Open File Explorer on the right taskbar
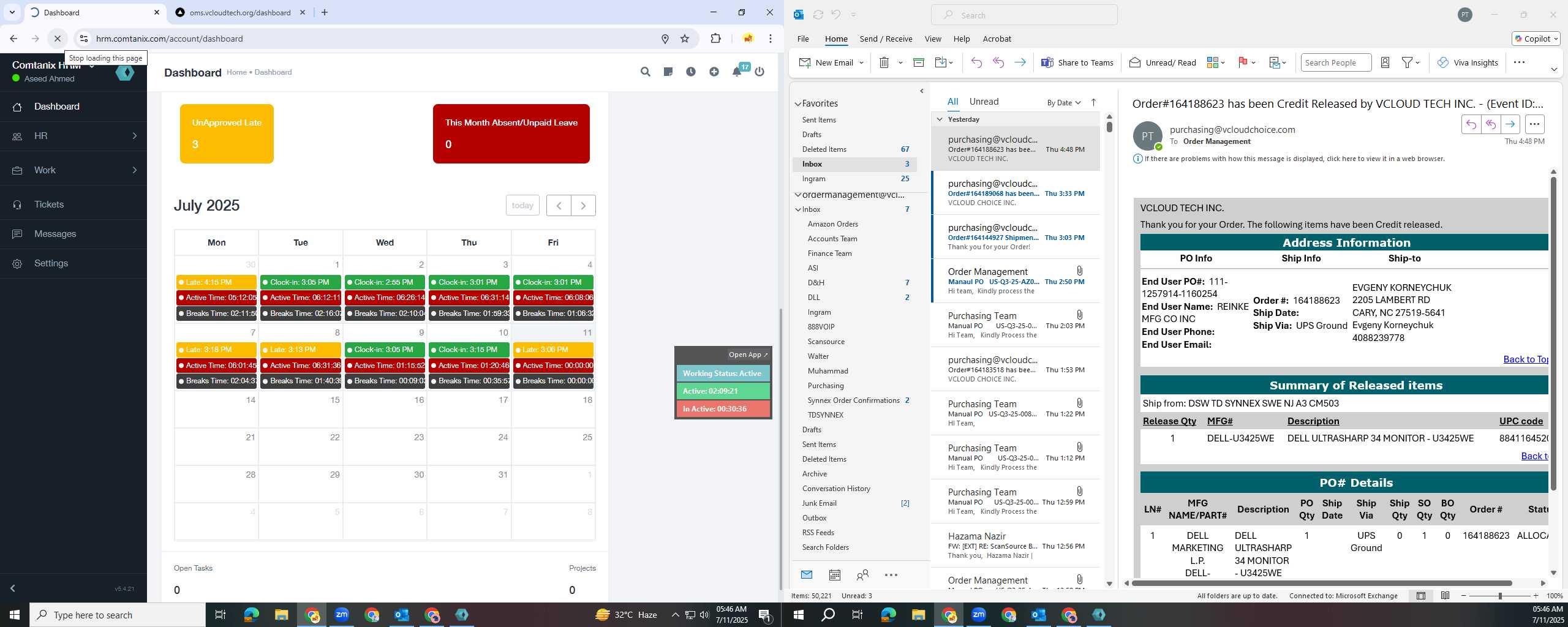This screenshot has height=627, width=1568. click(918, 615)
